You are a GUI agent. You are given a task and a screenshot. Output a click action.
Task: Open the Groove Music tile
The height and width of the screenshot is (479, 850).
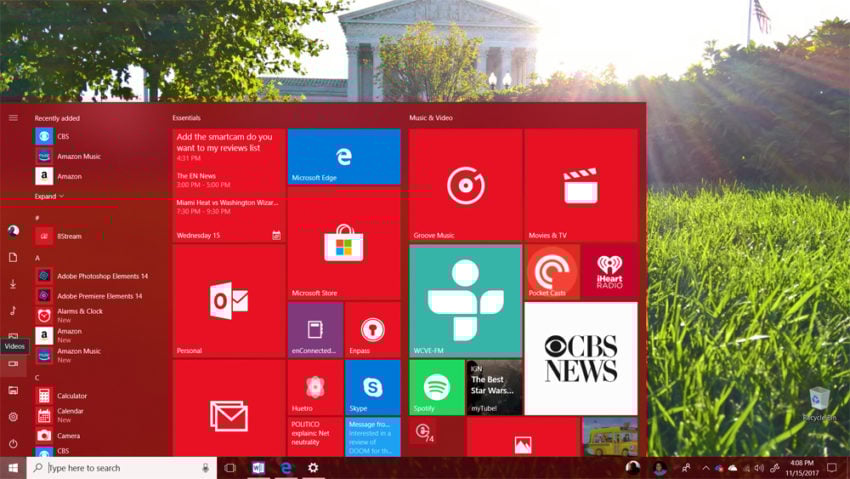tap(466, 185)
